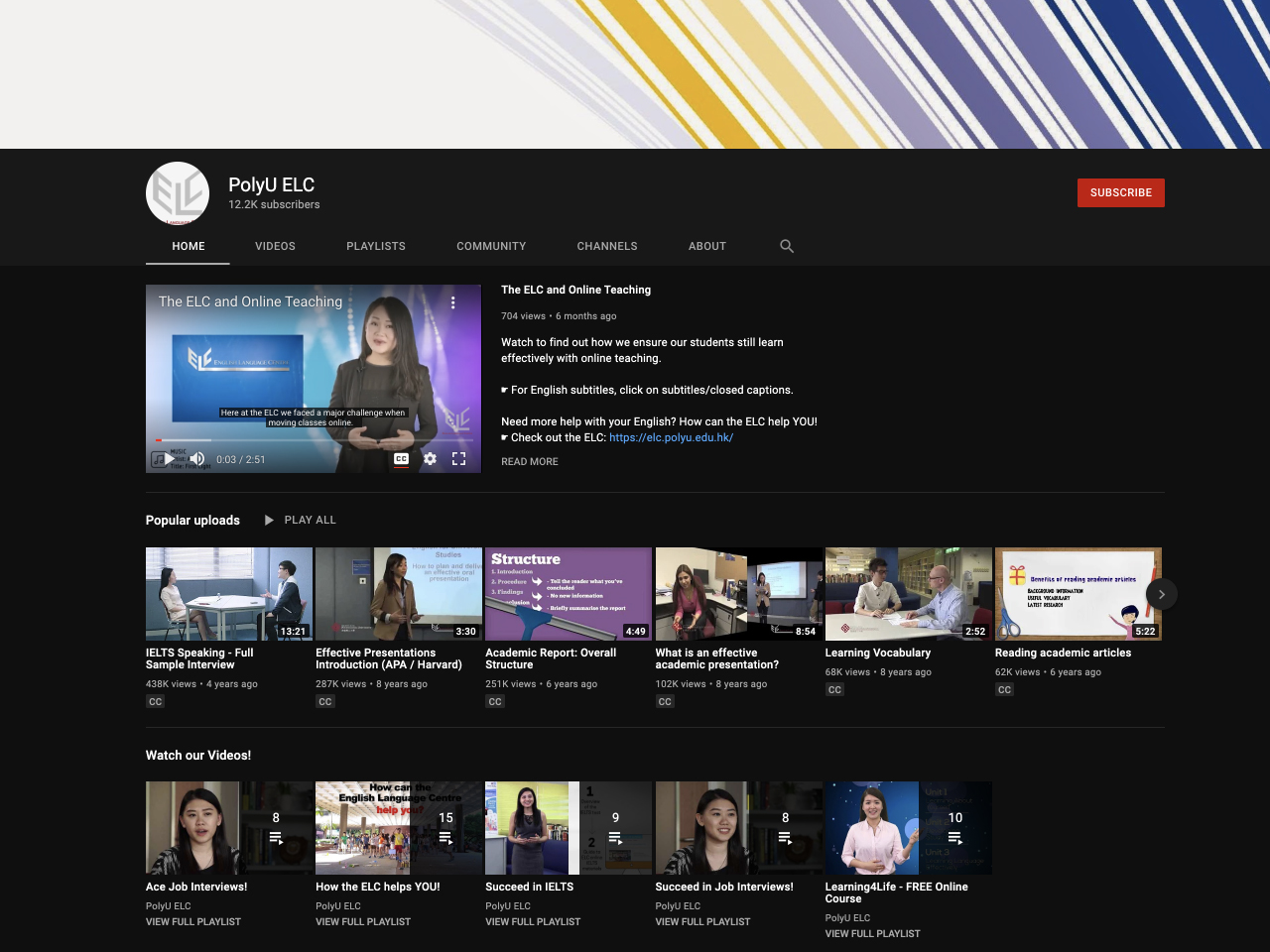
Task: Expand the description with READ MORE
Action: pyautogui.click(x=530, y=462)
